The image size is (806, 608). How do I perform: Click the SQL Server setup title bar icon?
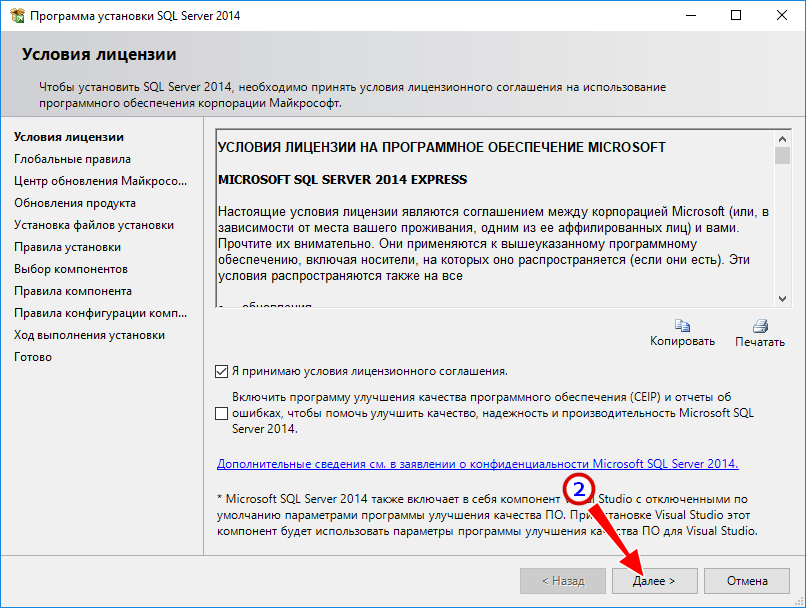click(17, 15)
